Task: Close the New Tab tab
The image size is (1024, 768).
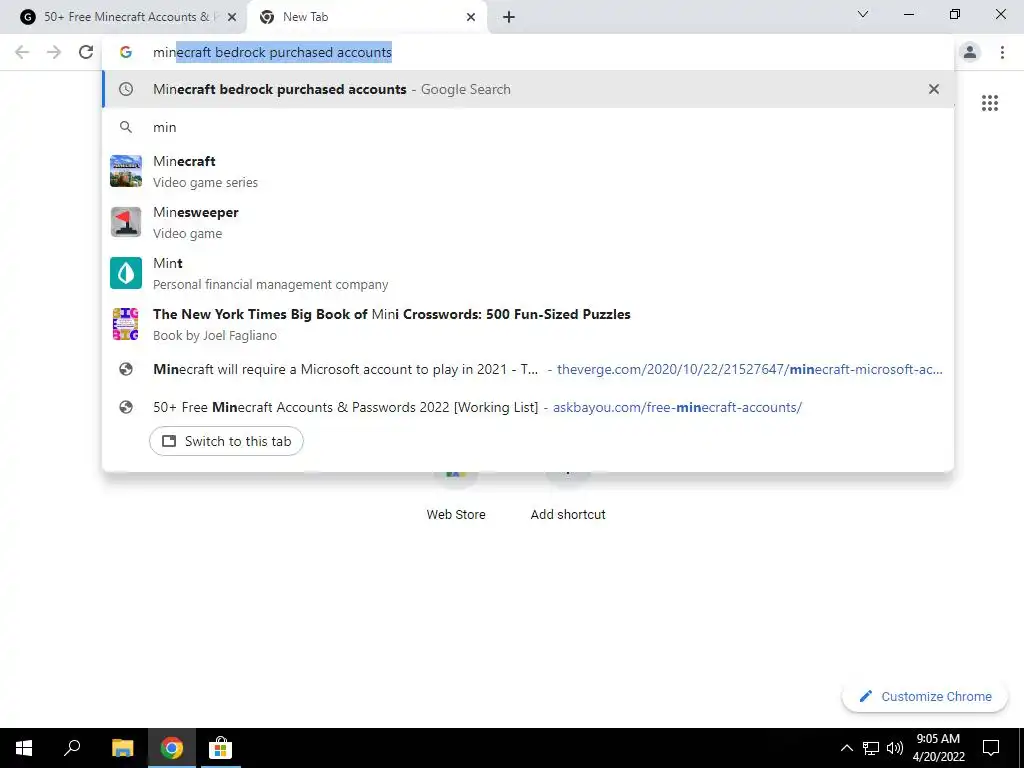Action: 471,17
